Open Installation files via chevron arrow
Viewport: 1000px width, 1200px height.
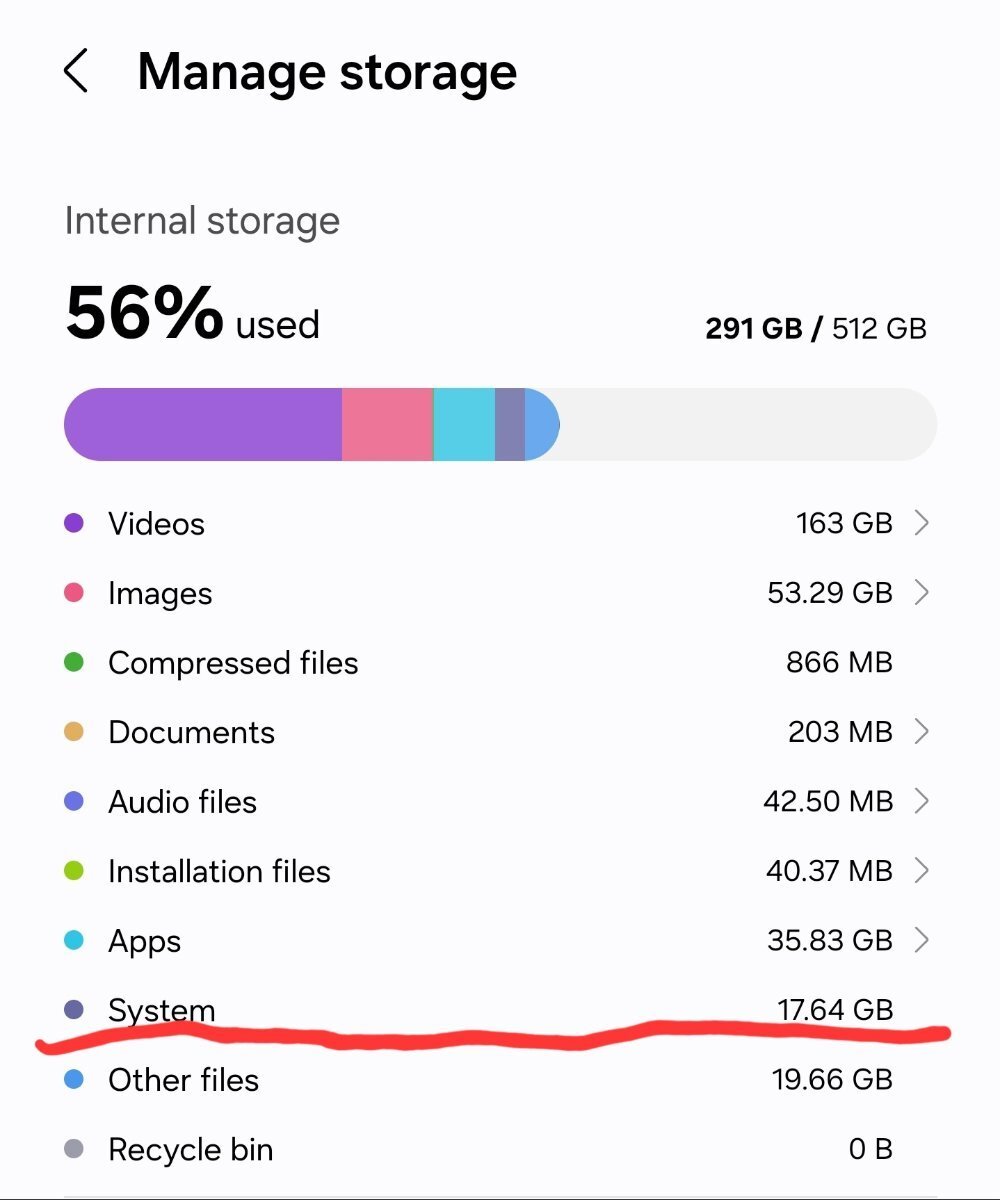coord(922,871)
